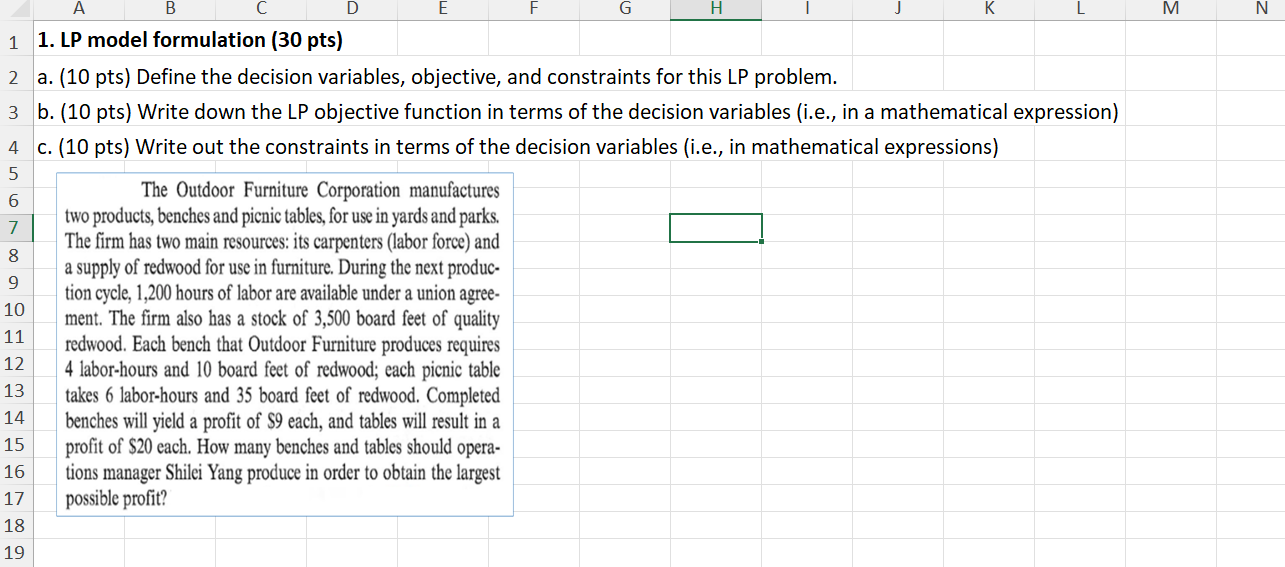Click 'a. (10 pts) Define the decision variables' cell
This screenshot has width=1285, height=567.
pyautogui.click(x=437, y=77)
